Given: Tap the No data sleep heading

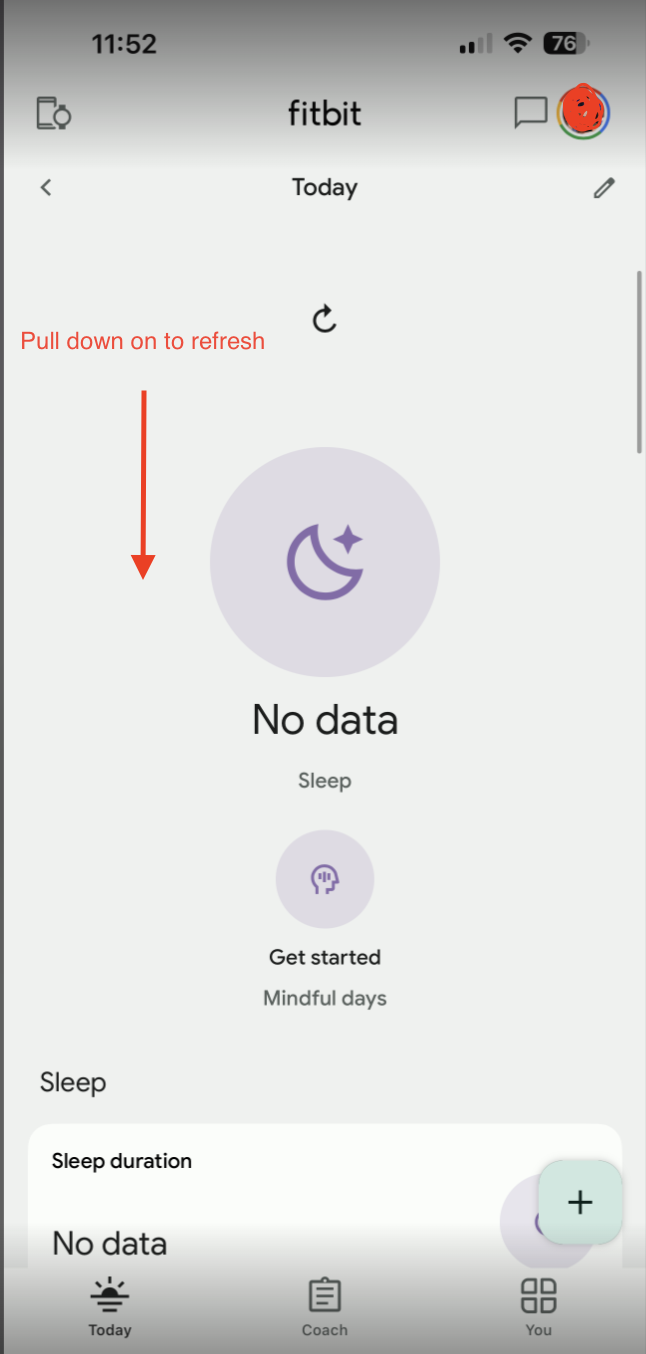Looking at the screenshot, I should click(325, 720).
